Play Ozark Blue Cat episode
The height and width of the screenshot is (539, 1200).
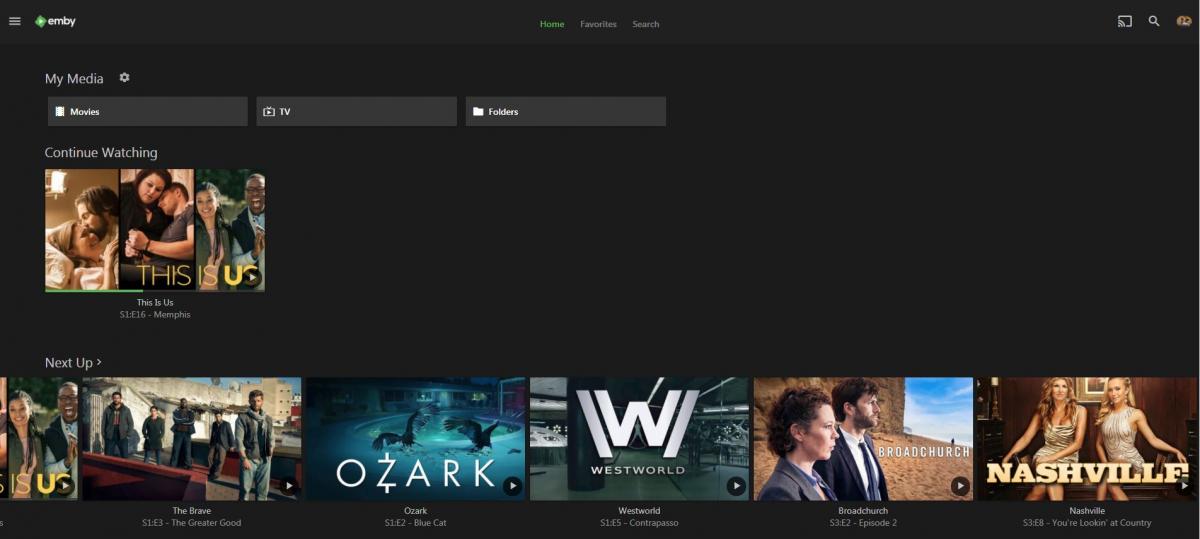(x=512, y=486)
